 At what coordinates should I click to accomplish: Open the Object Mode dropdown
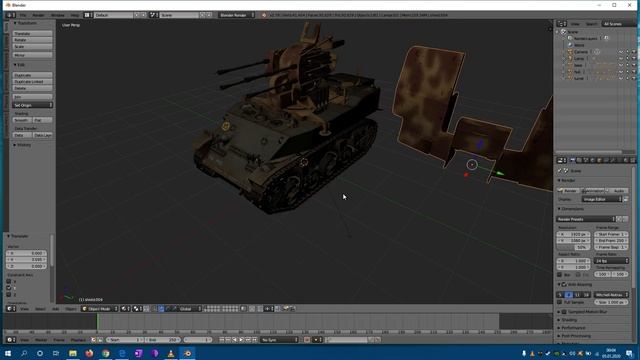pos(100,309)
